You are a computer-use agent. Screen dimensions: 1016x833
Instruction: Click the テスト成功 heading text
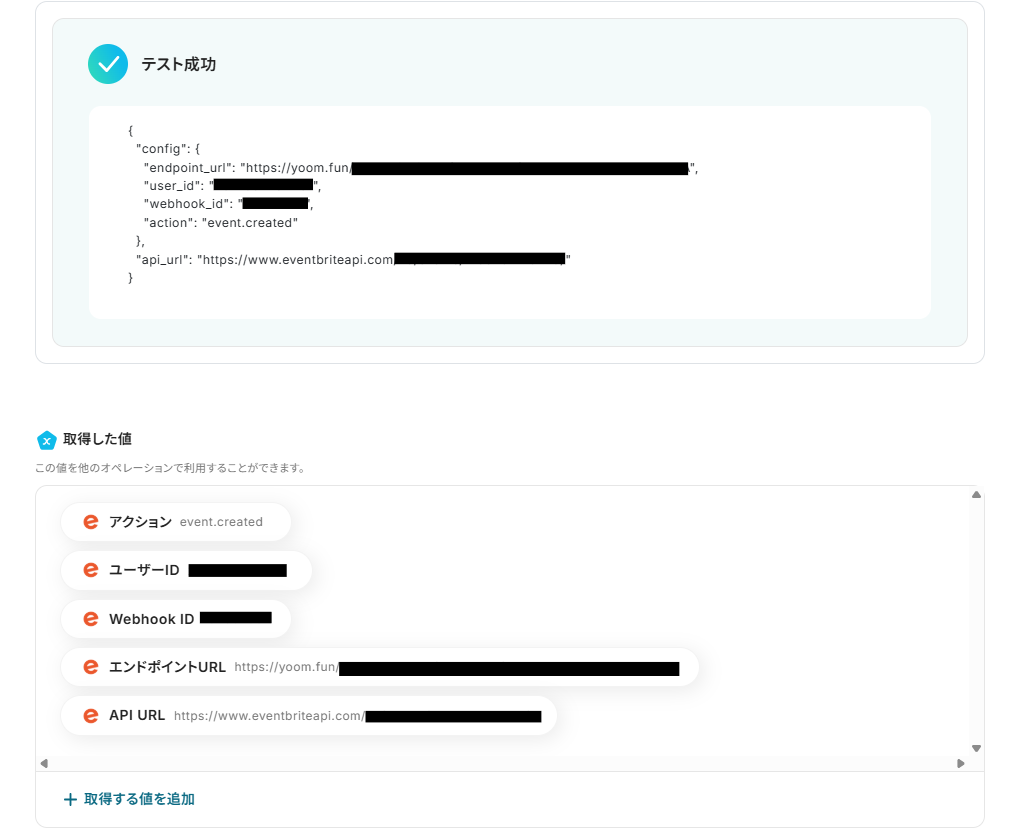pos(179,64)
